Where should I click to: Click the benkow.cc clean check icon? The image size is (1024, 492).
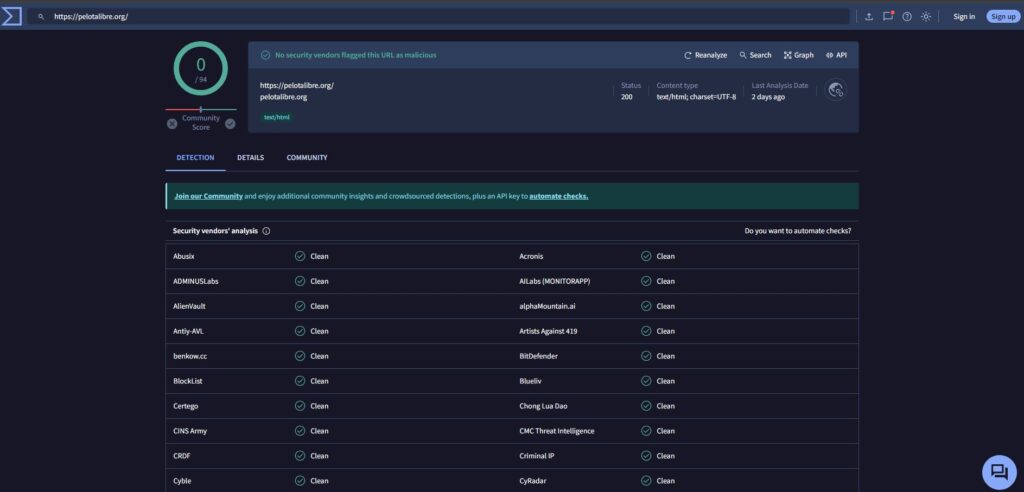(x=300, y=356)
